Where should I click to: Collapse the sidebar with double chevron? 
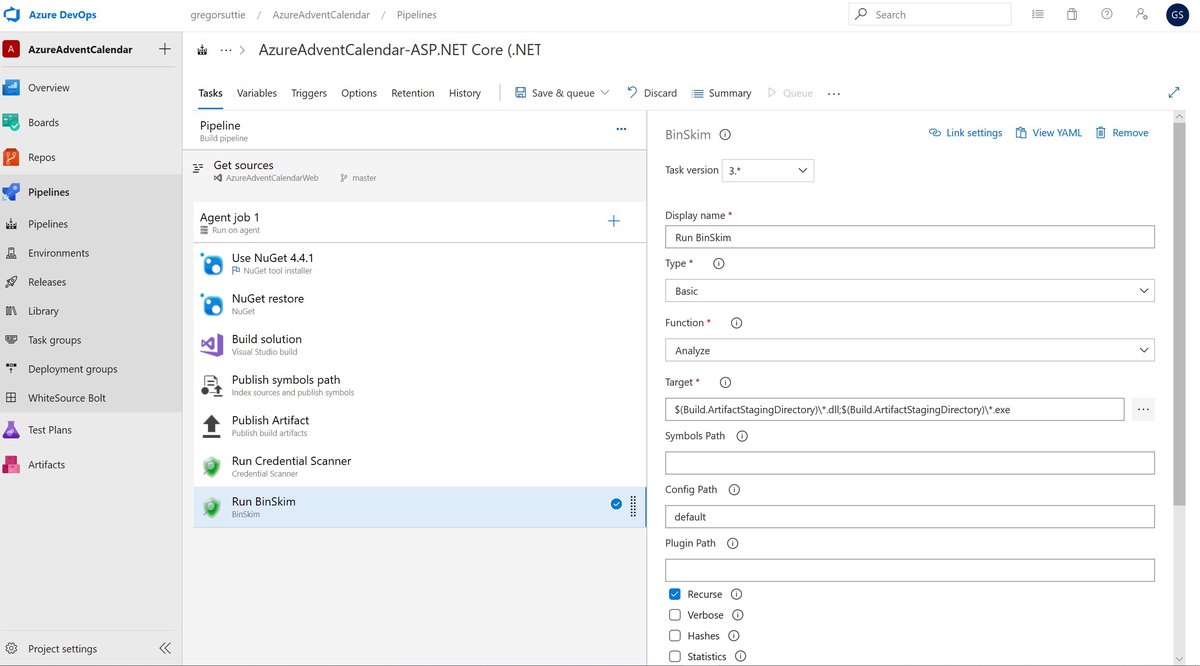point(165,648)
